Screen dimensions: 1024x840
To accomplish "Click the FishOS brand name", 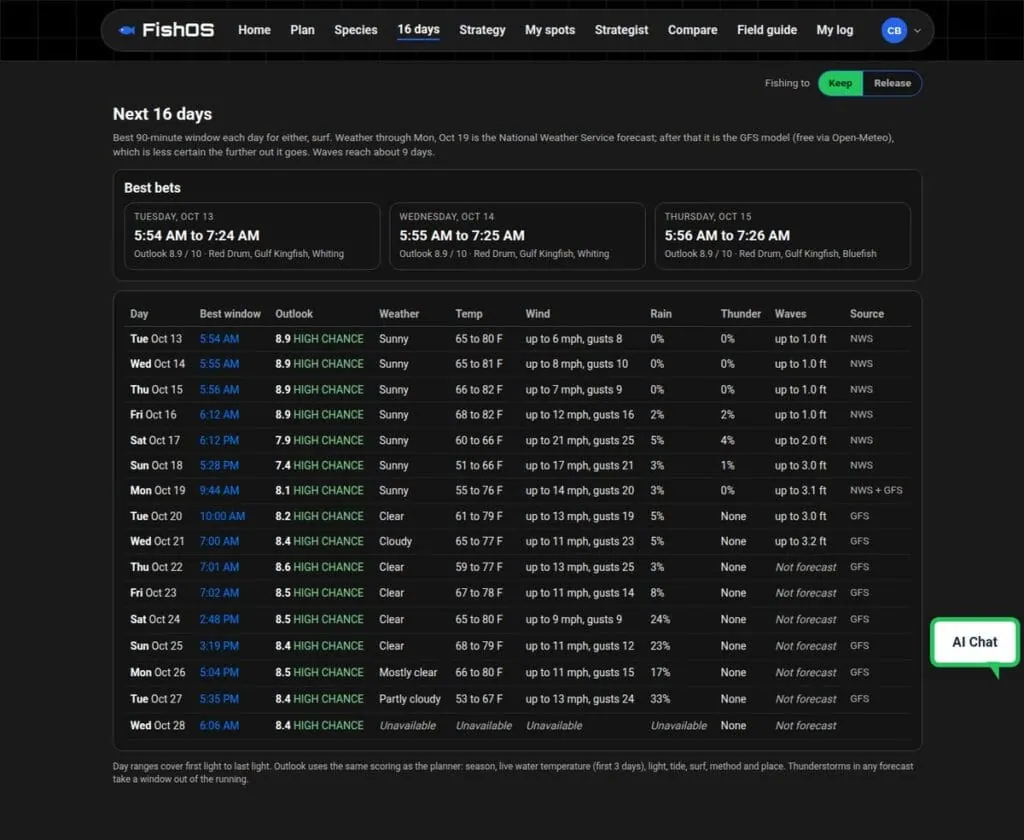I will coord(178,30).
